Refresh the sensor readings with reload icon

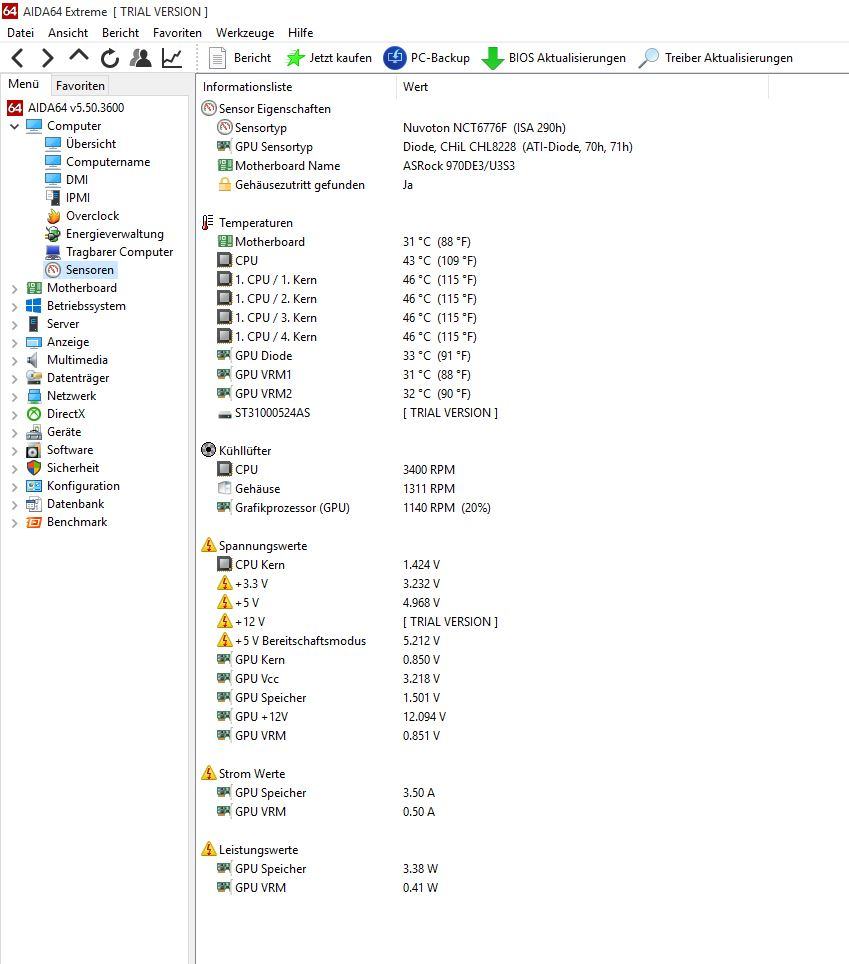tap(110, 58)
